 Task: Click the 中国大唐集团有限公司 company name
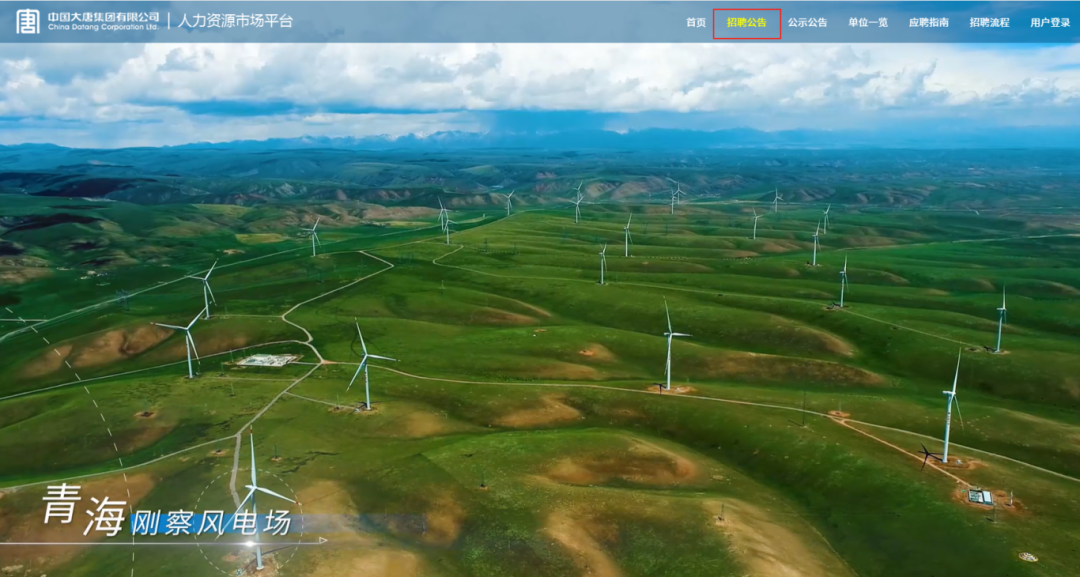pyautogui.click(x=103, y=16)
